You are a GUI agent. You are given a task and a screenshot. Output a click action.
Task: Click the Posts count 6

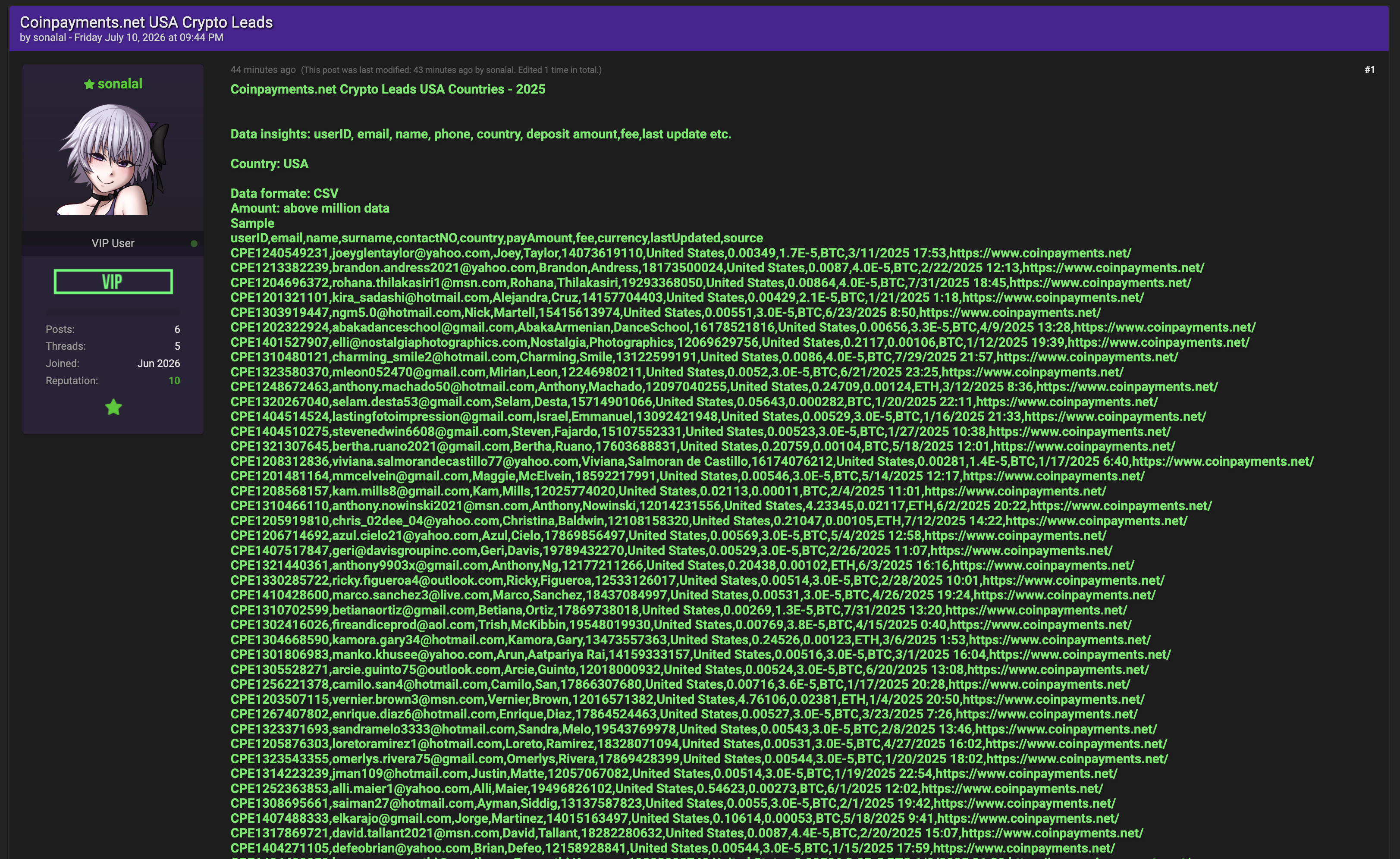(x=177, y=329)
